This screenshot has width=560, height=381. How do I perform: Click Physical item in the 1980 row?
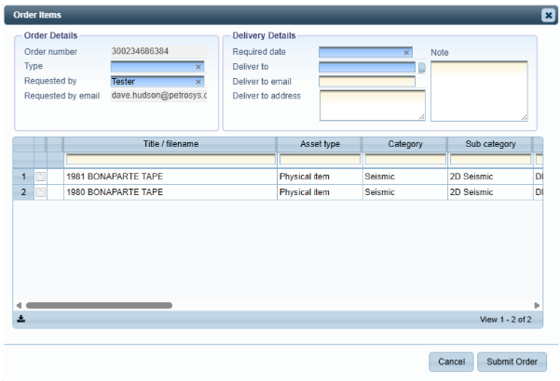(x=304, y=192)
